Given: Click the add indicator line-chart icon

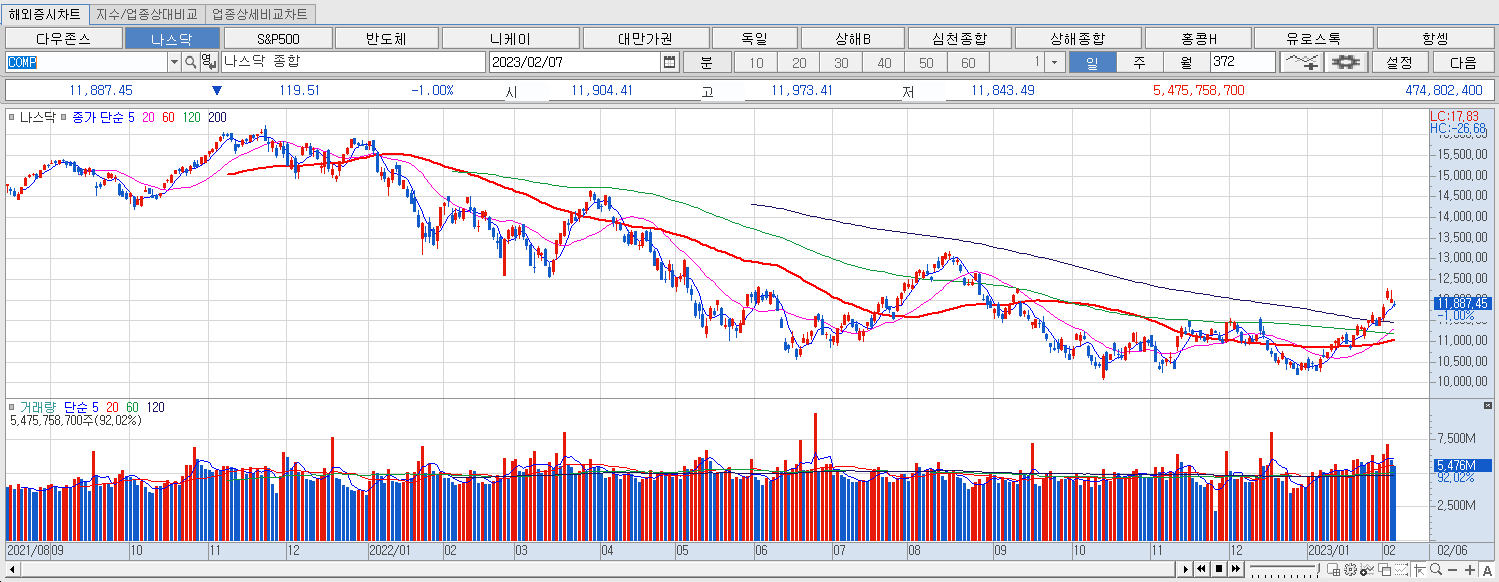Looking at the screenshot, I should point(1300,62).
